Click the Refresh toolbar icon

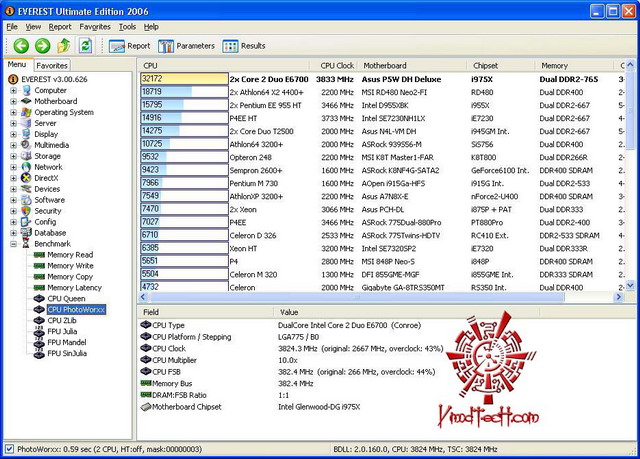click(85, 46)
